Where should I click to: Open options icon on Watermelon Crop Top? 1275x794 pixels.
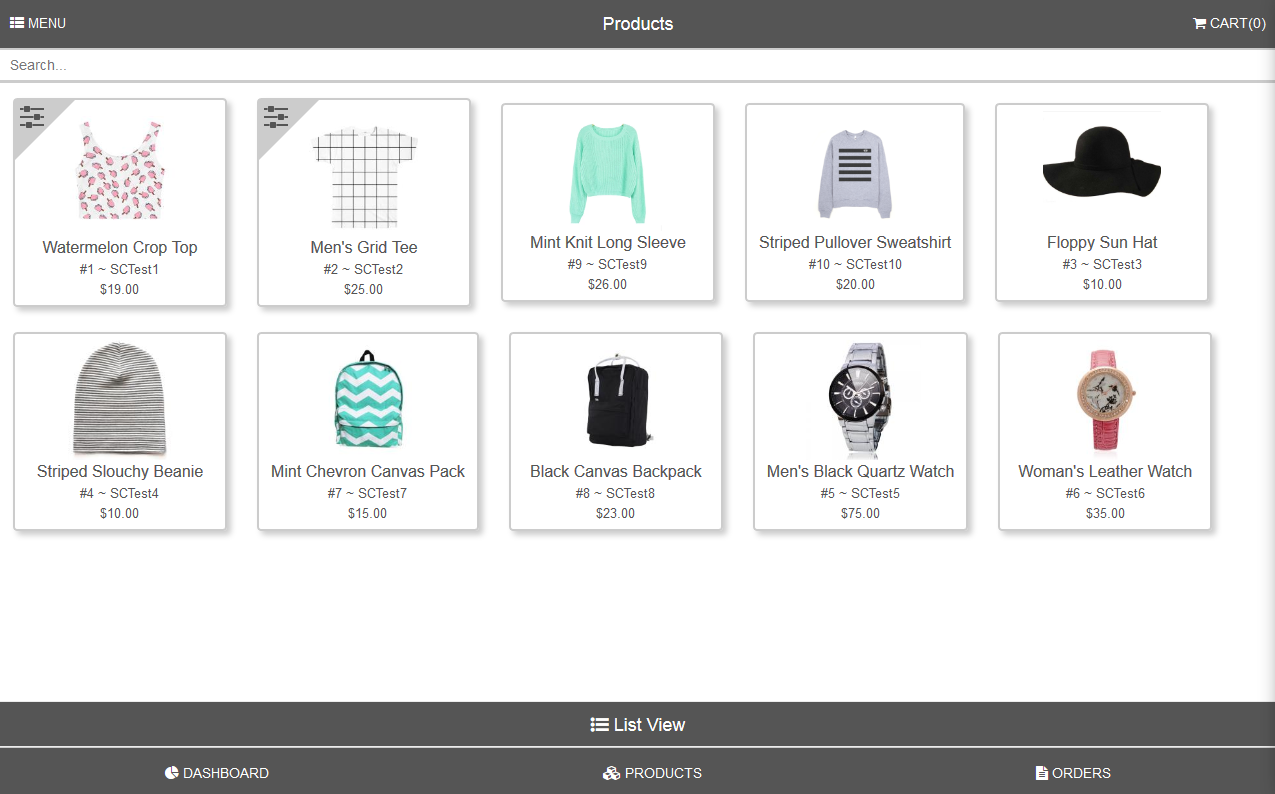point(32,117)
